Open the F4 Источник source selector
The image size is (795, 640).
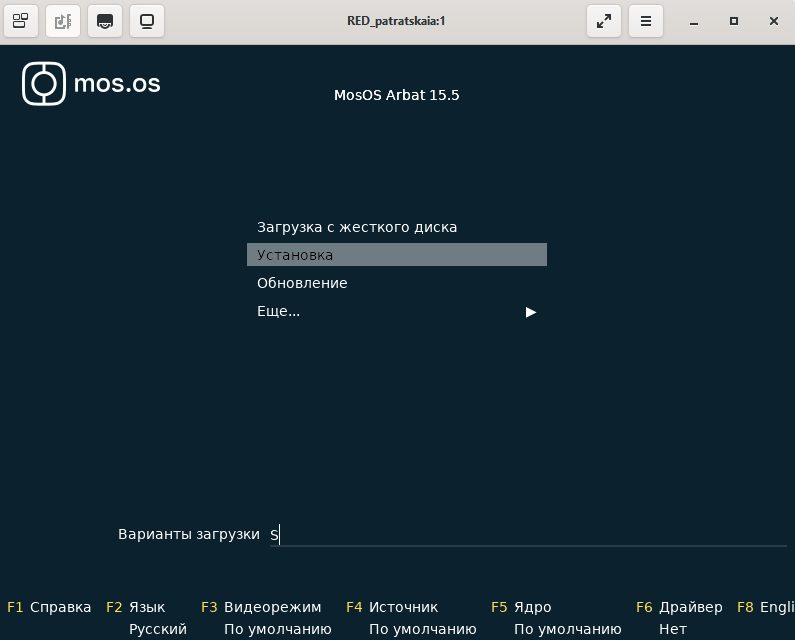pyautogui.click(x=392, y=607)
